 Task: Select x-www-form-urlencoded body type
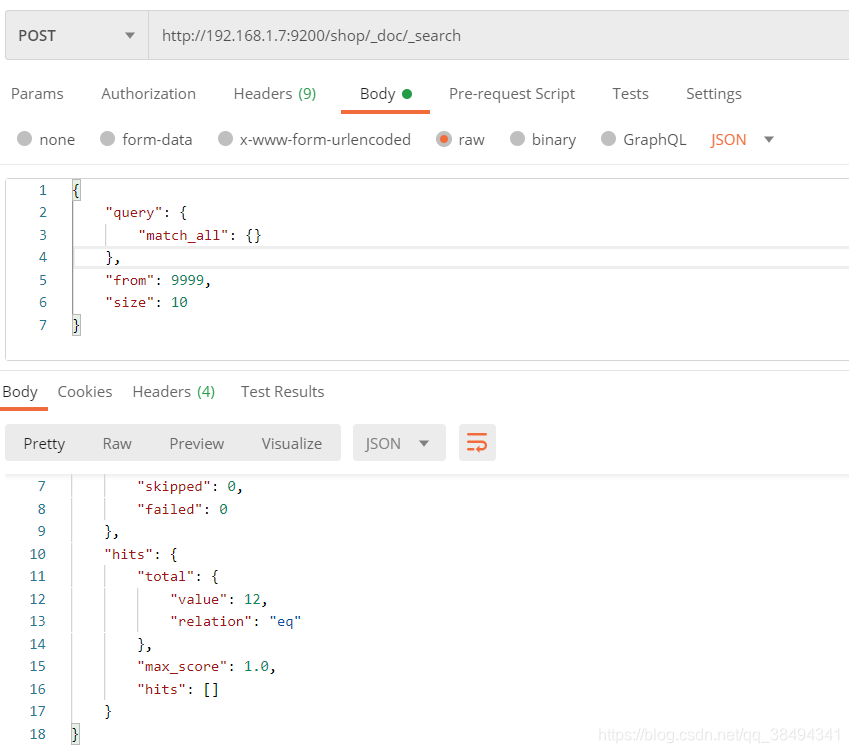click(x=226, y=140)
